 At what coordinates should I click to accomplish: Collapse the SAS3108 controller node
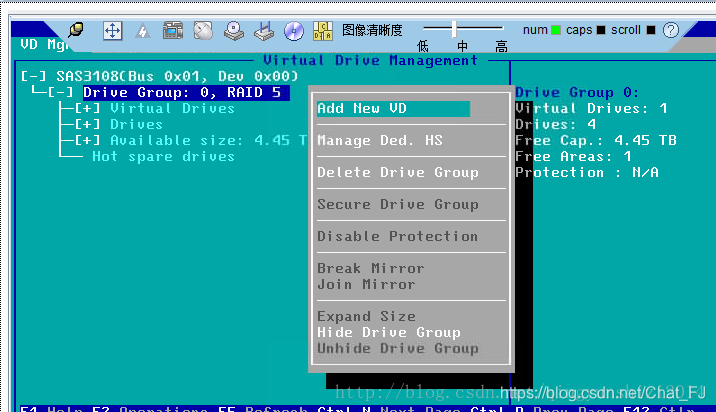click(34, 76)
